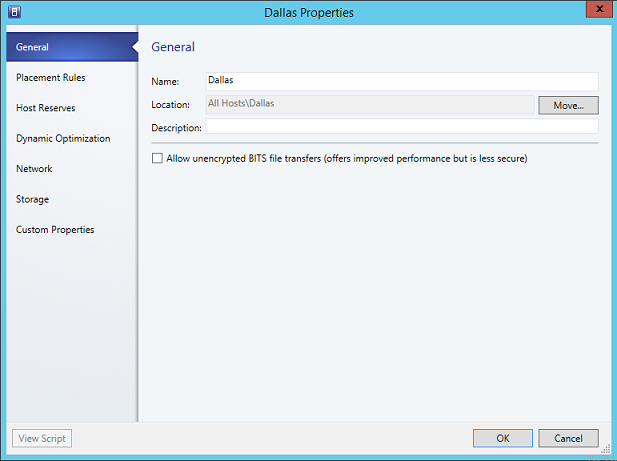Click the Name field containing Dallas
This screenshot has height=461, width=617.
pos(402,81)
